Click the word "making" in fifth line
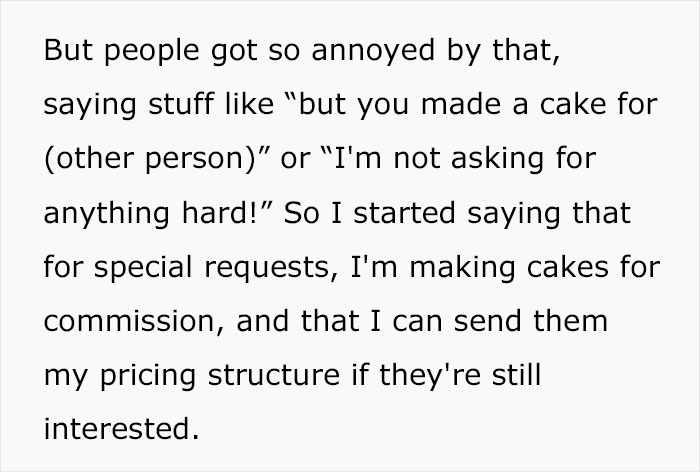This screenshot has height=472, width=700. pyautogui.click(x=462, y=268)
